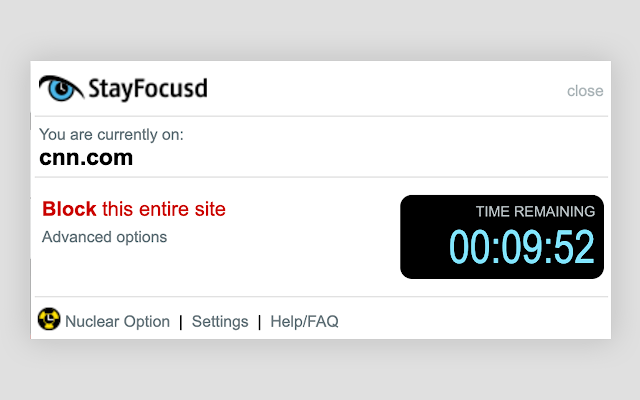Click separator between Settings and Help/FAQ
This screenshot has width=640, height=400.
coord(259,322)
